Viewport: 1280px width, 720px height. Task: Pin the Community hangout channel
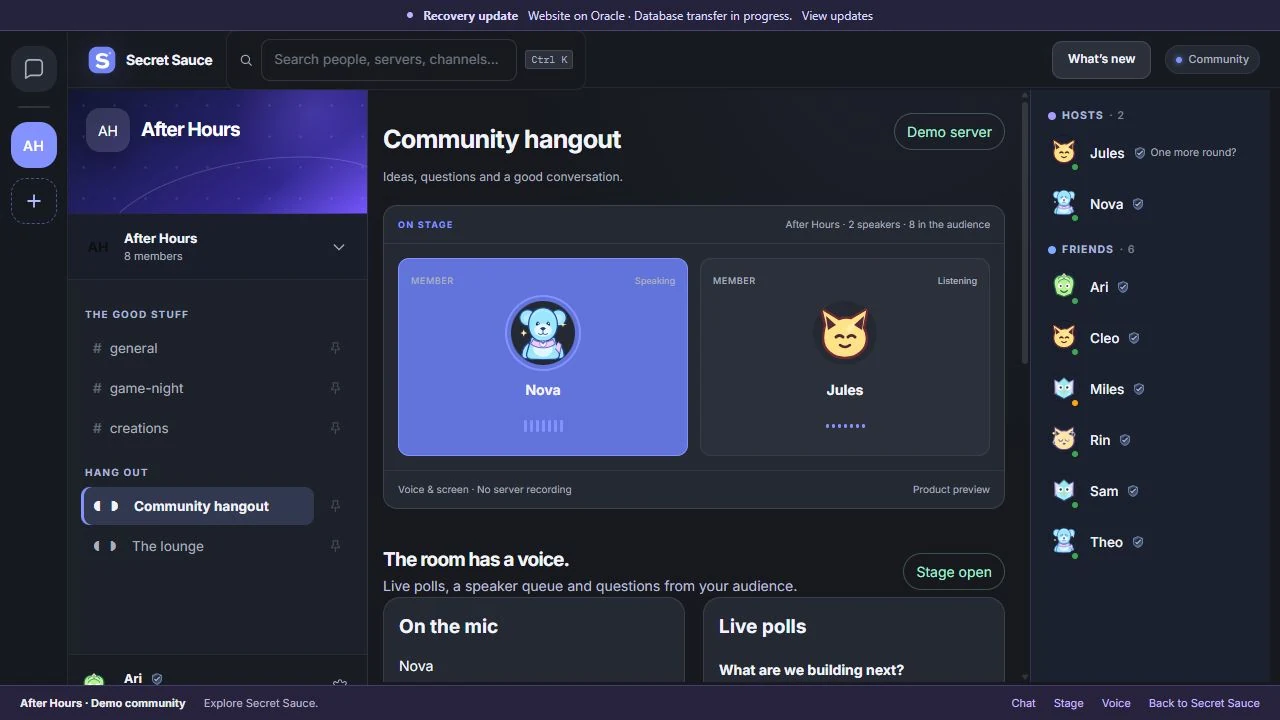click(x=335, y=506)
